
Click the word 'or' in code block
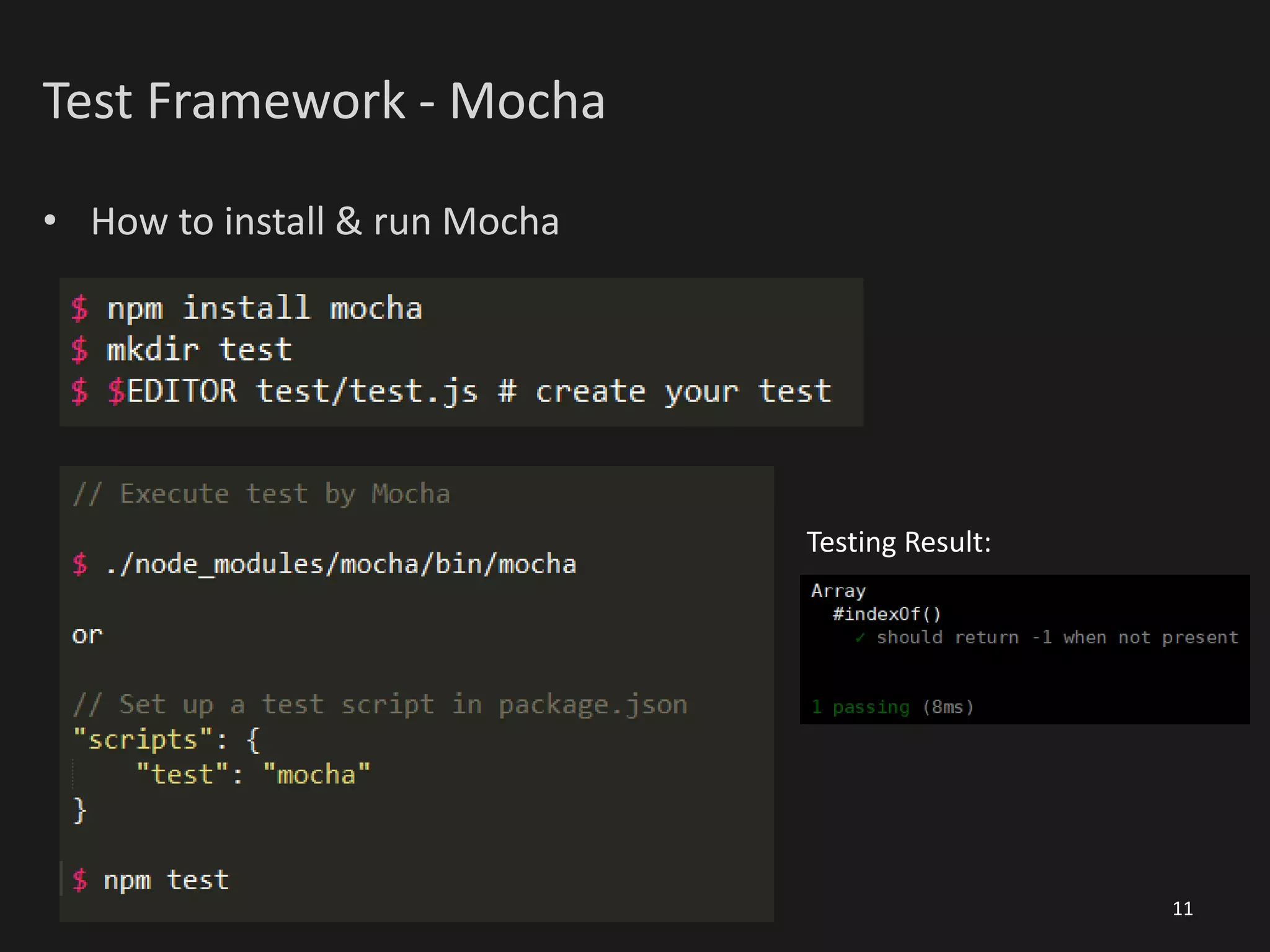click(87, 635)
